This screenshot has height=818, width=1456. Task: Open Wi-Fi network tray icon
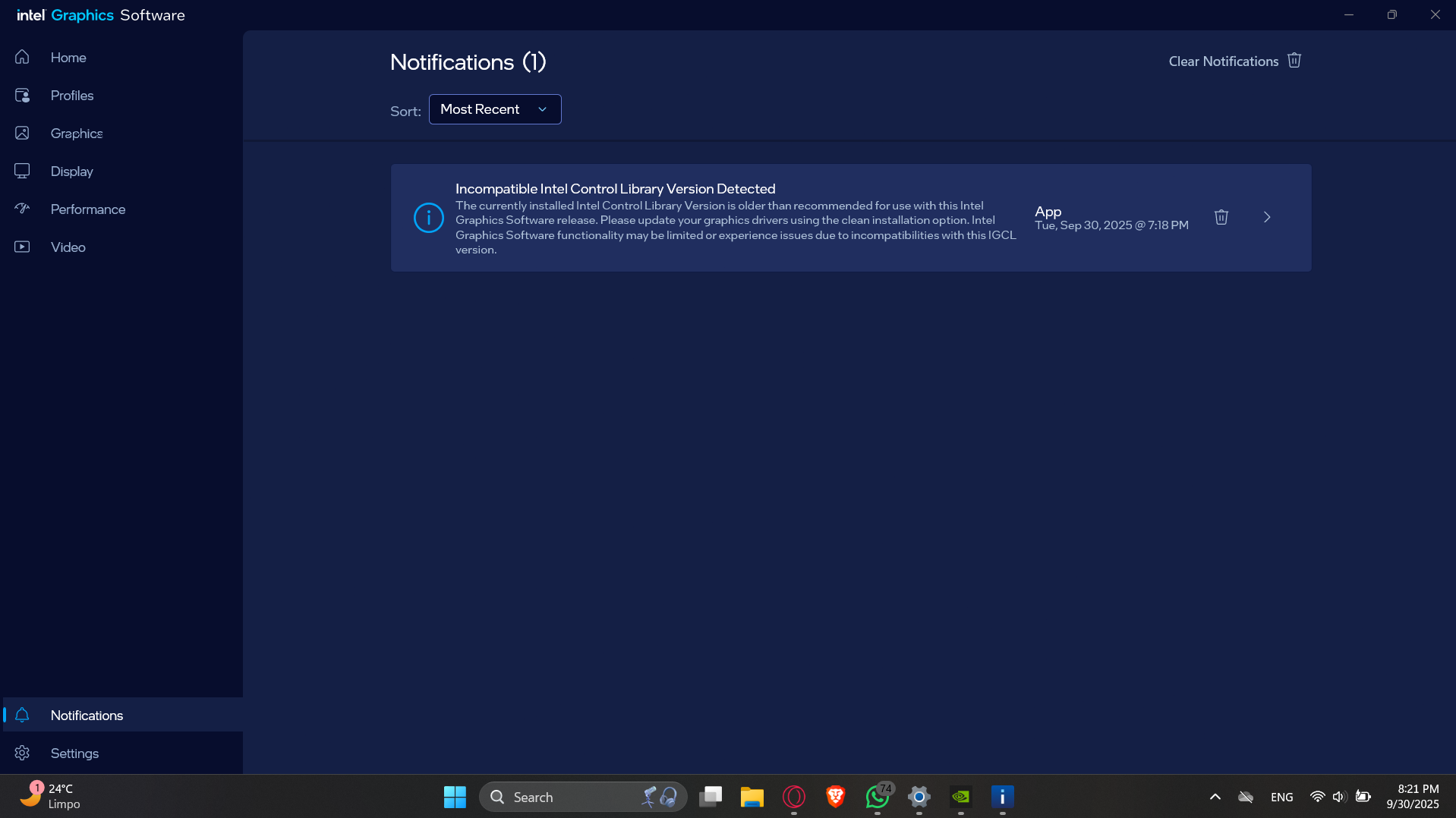point(1318,797)
